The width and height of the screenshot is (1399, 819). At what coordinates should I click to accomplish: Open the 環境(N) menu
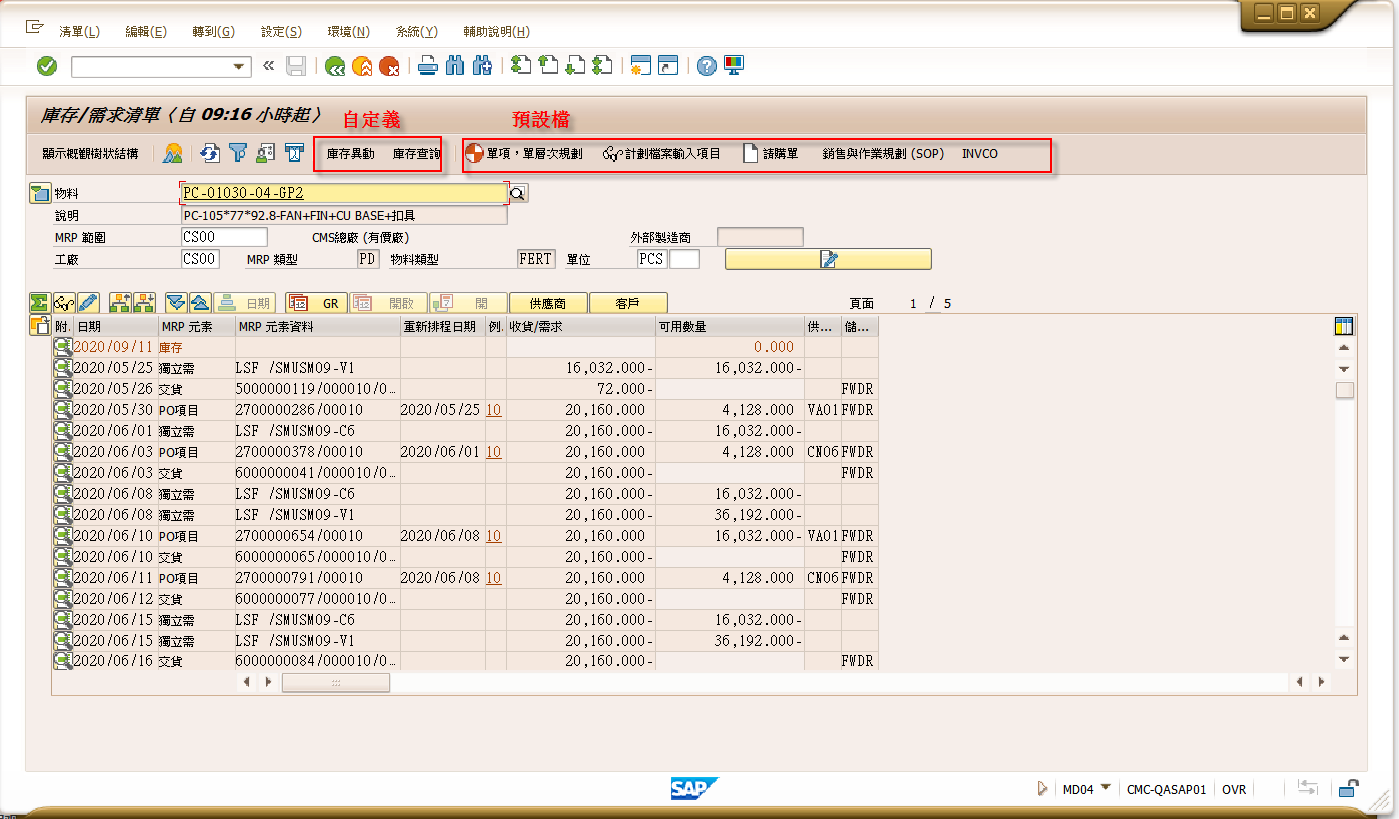point(347,31)
